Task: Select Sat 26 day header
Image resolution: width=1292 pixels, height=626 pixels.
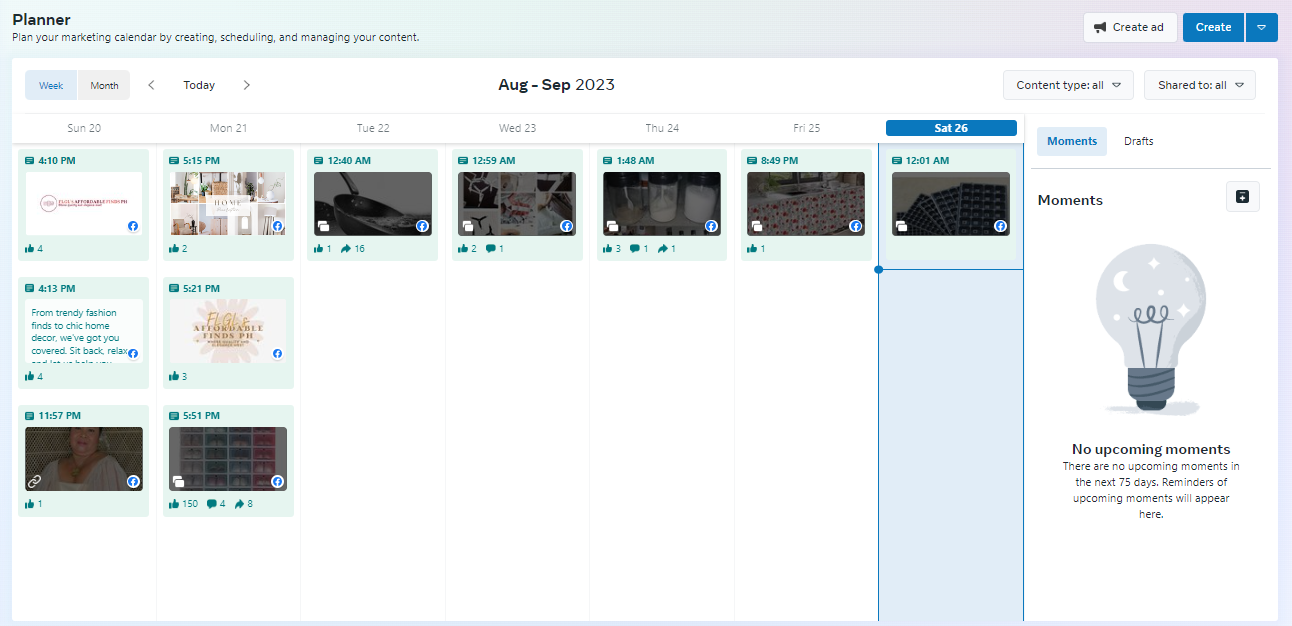Action: pyautogui.click(x=951, y=128)
